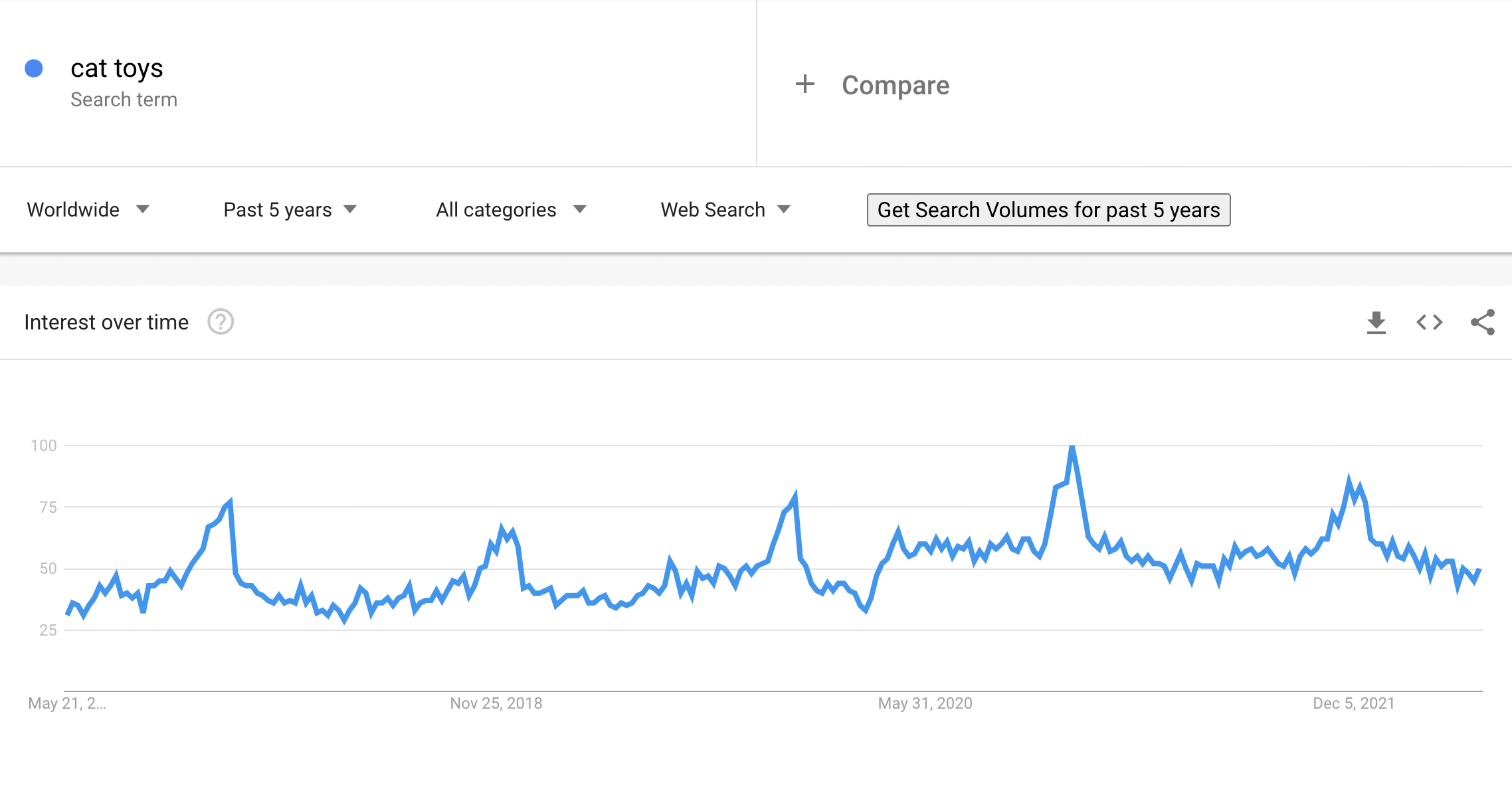
Task: Open the Interest over time help icon
Action: tap(221, 322)
